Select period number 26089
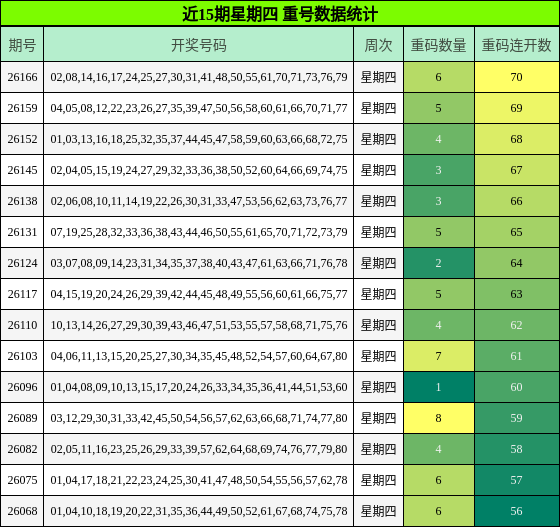This screenshot has height=527, width=560. [22, 418]
